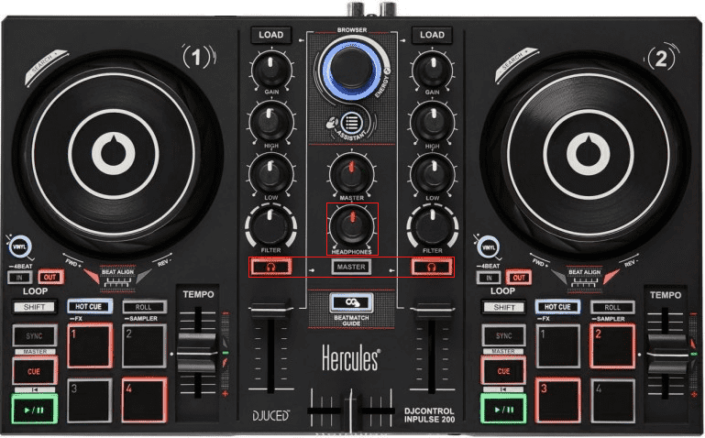Tap performance pad 1 on deck 1

pos(89,346)
